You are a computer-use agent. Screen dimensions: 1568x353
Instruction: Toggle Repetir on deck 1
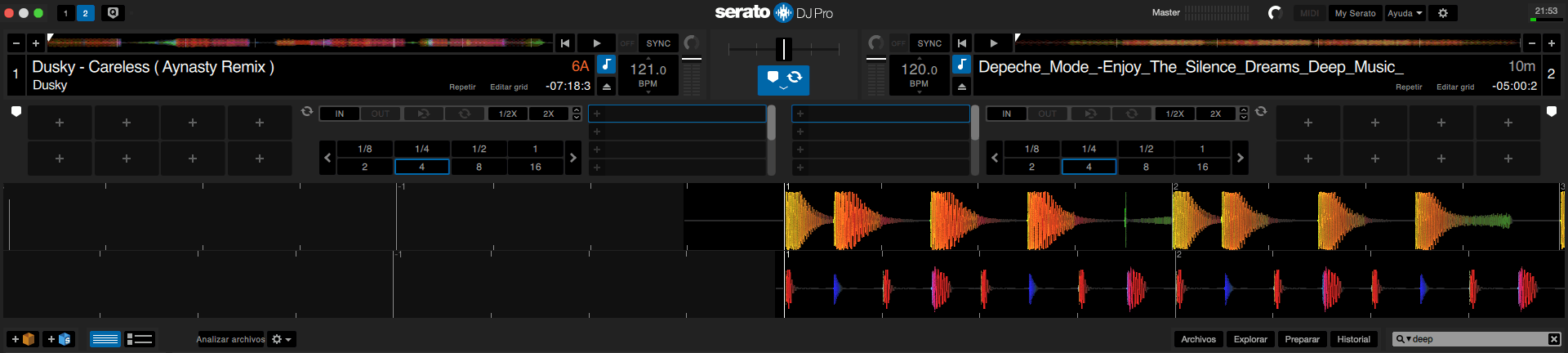(x=462, y=87)
